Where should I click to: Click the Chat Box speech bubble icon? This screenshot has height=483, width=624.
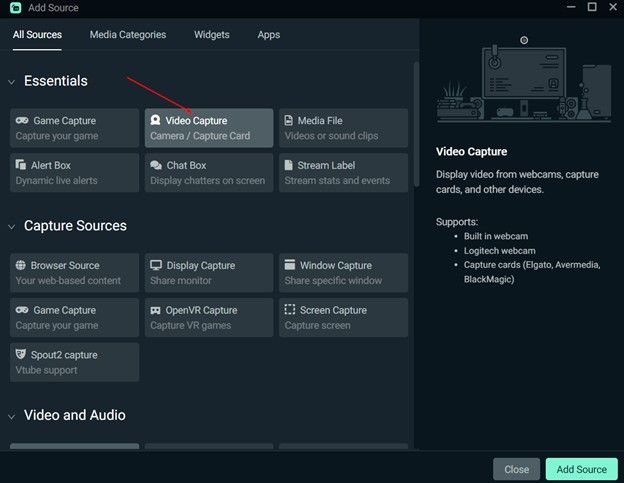click(156, 165)
